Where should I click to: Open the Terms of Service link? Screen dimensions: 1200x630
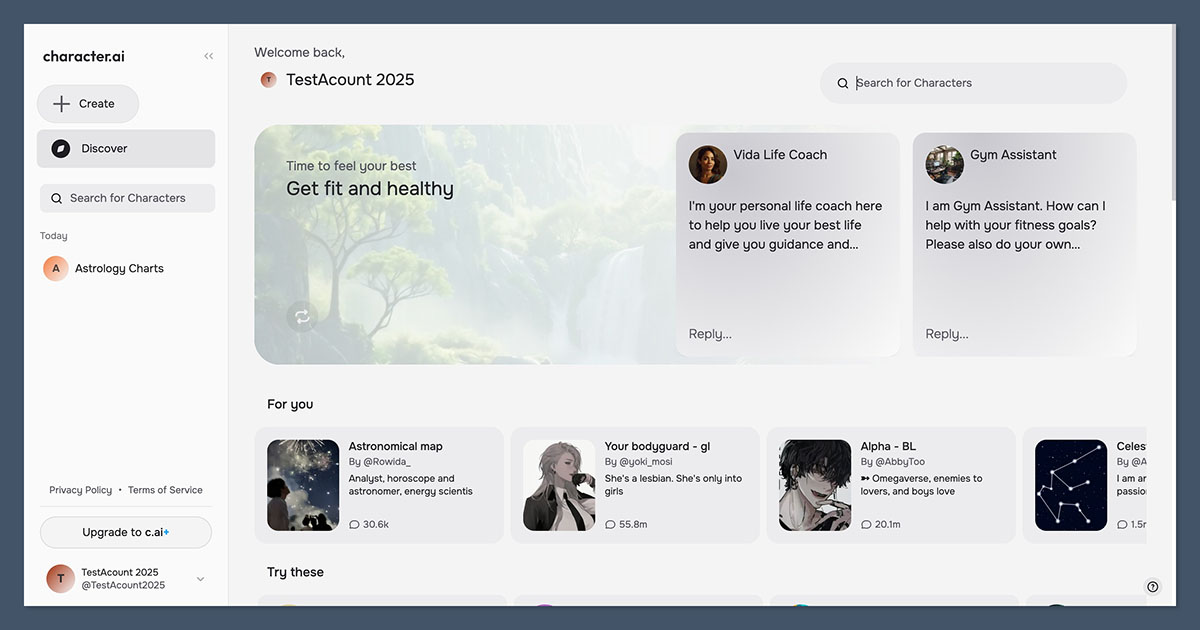(x=165, y=489)
